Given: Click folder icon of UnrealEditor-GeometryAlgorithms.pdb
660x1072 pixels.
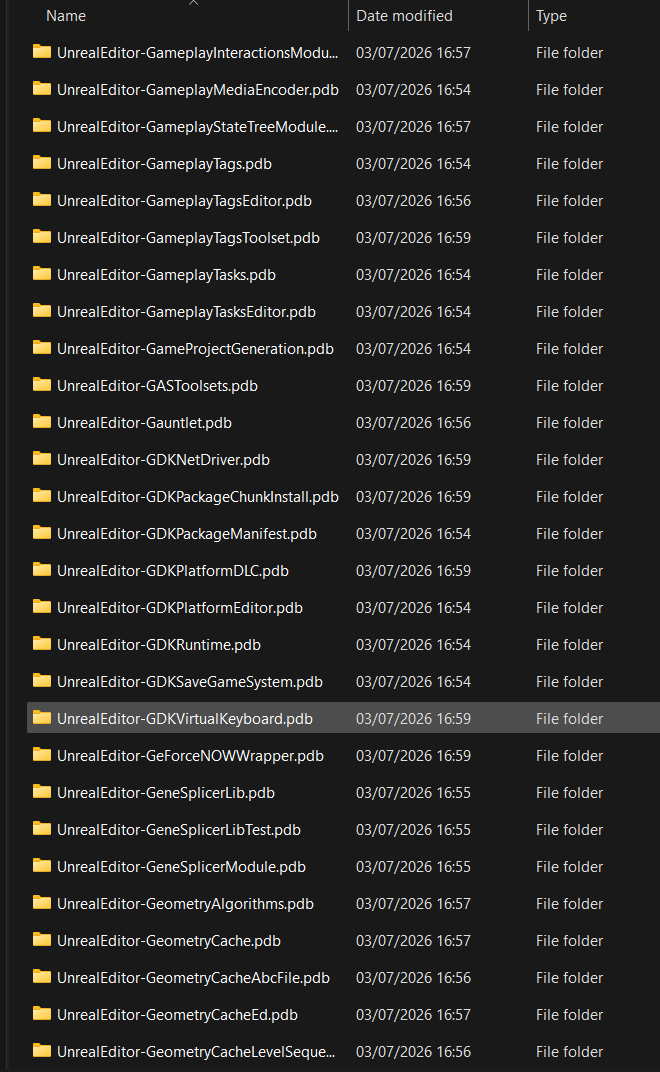Looking at the screenshot, I should click(x=42, y=901).
